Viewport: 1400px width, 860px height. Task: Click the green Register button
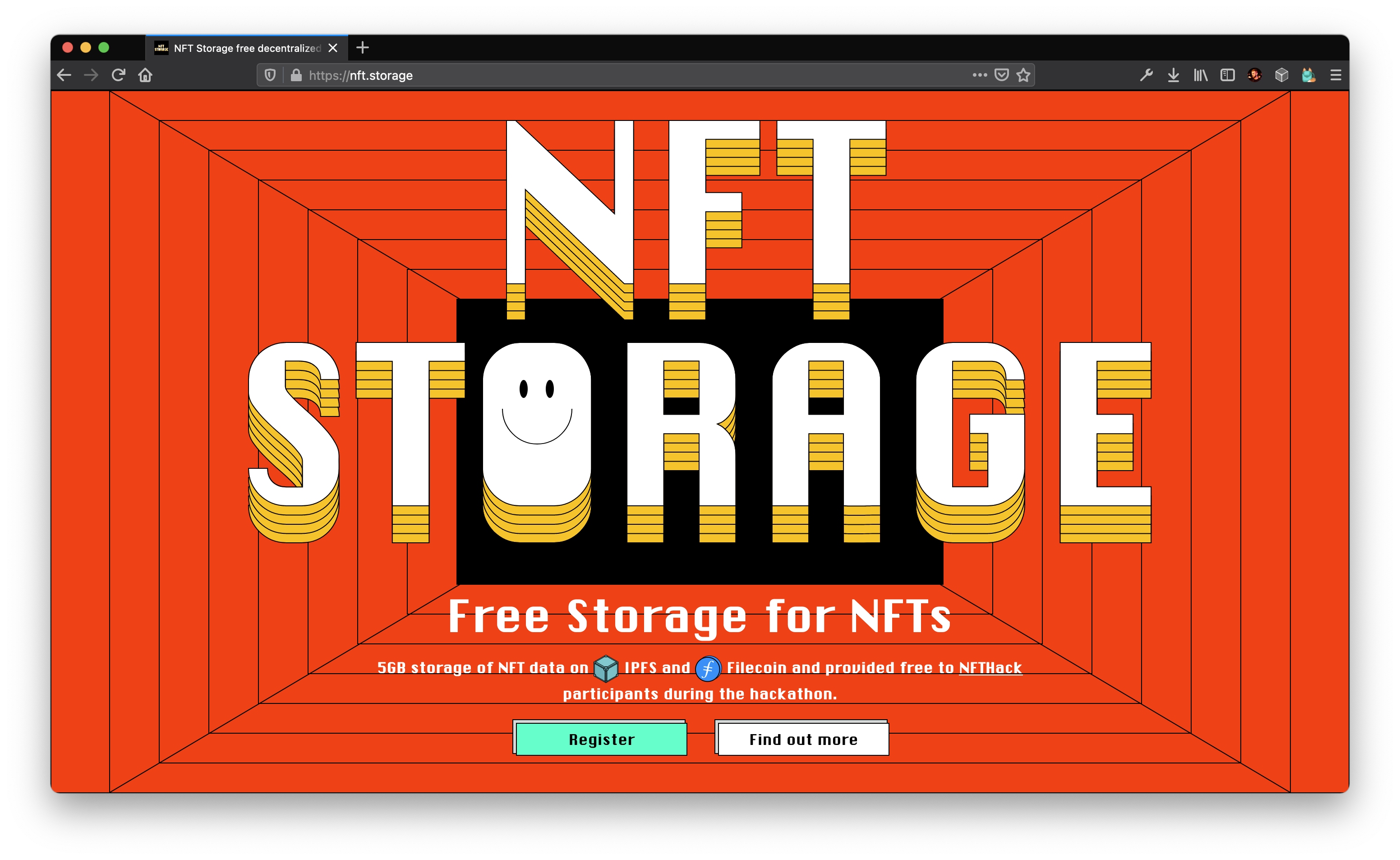pyautogui.click(x=601, y=739)
